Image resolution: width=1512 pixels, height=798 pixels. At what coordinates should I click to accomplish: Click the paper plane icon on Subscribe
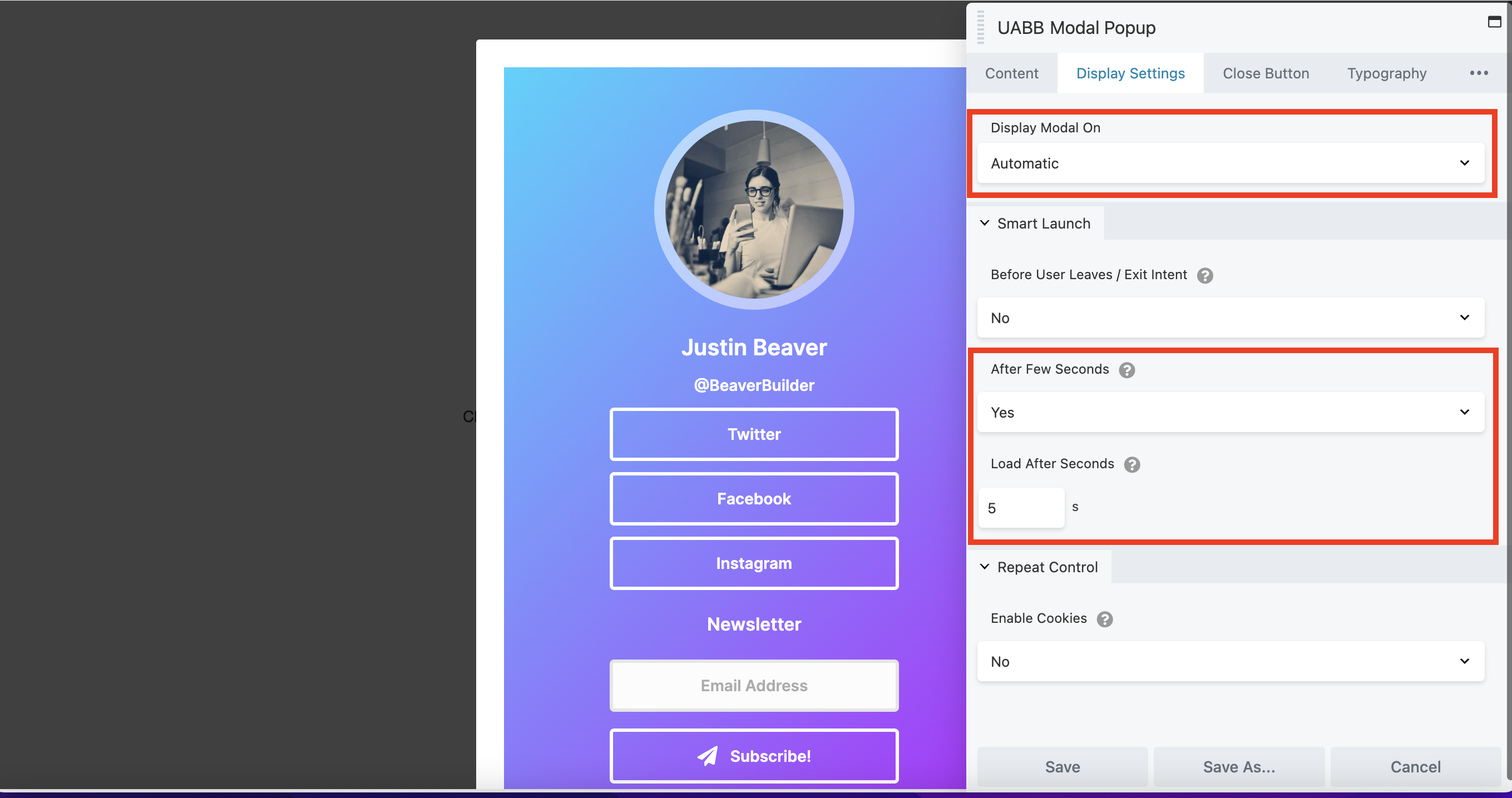click(707, 756)
